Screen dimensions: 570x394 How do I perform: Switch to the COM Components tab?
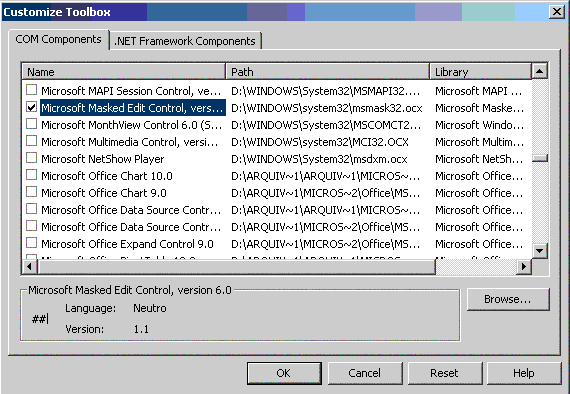[59, 39]
